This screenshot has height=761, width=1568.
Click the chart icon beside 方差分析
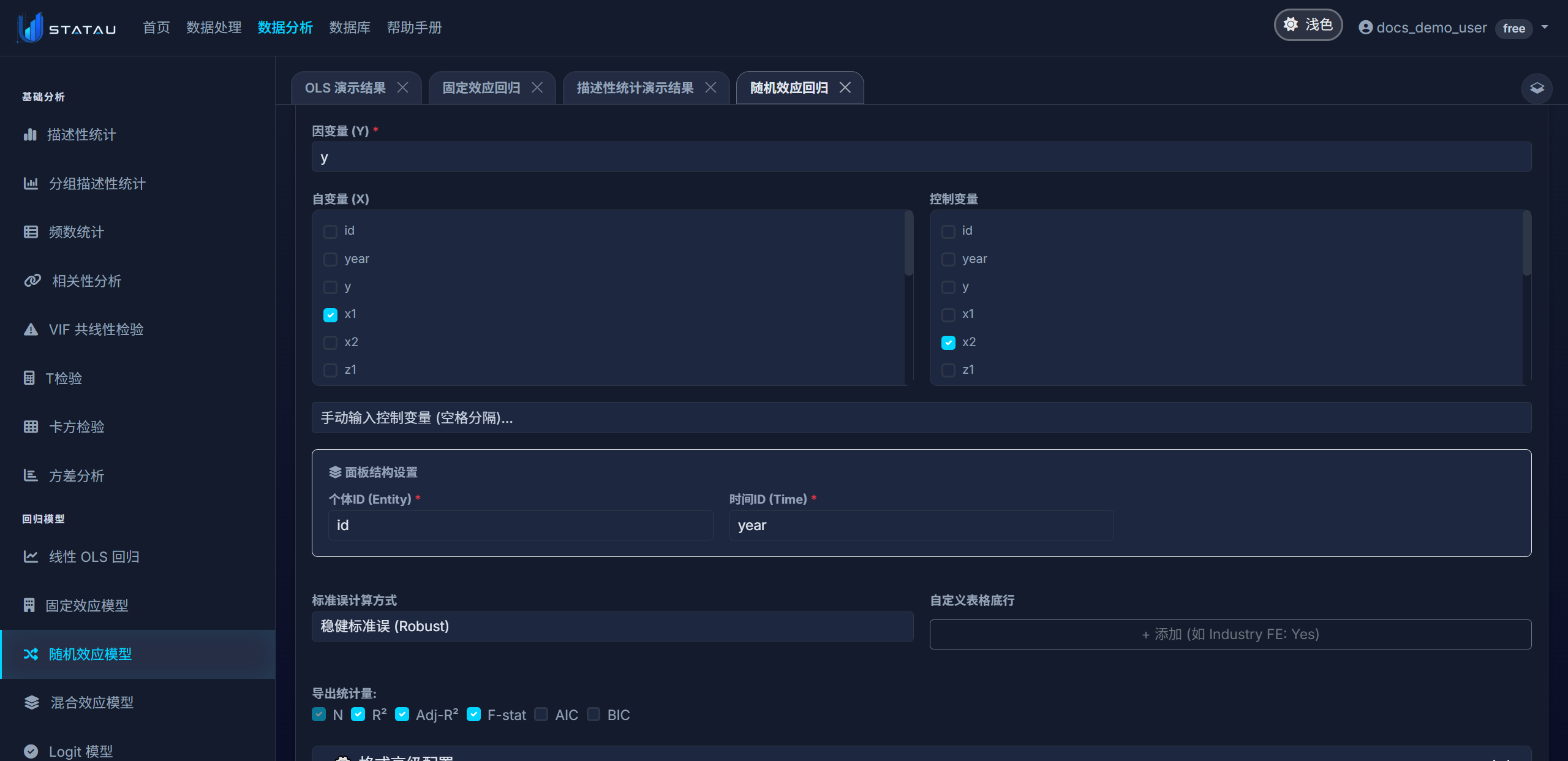coord(31,475)
